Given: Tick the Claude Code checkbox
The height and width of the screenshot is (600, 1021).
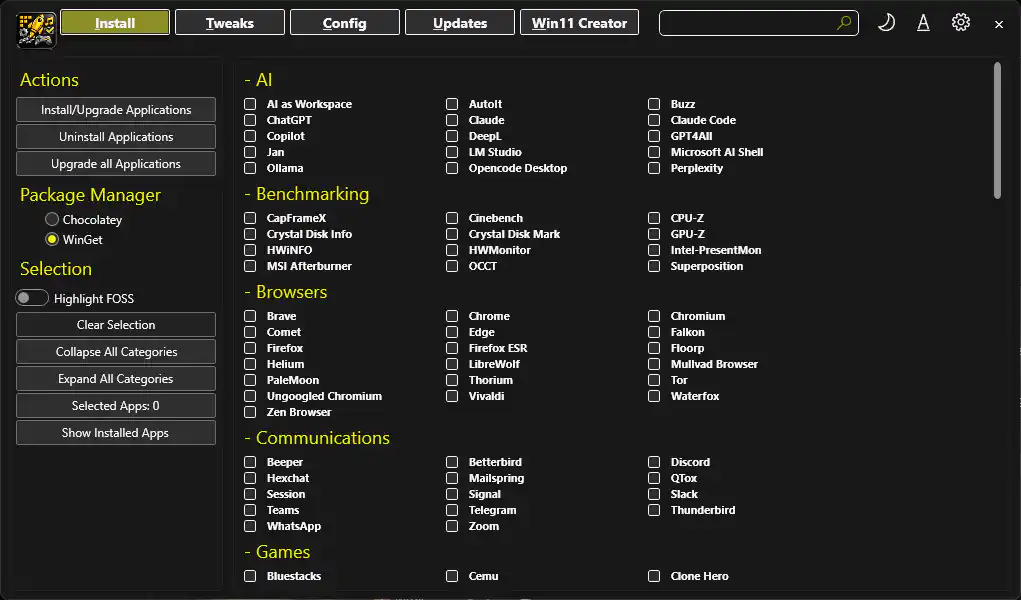Looking at the screenshot, I should tap(654, 120).
